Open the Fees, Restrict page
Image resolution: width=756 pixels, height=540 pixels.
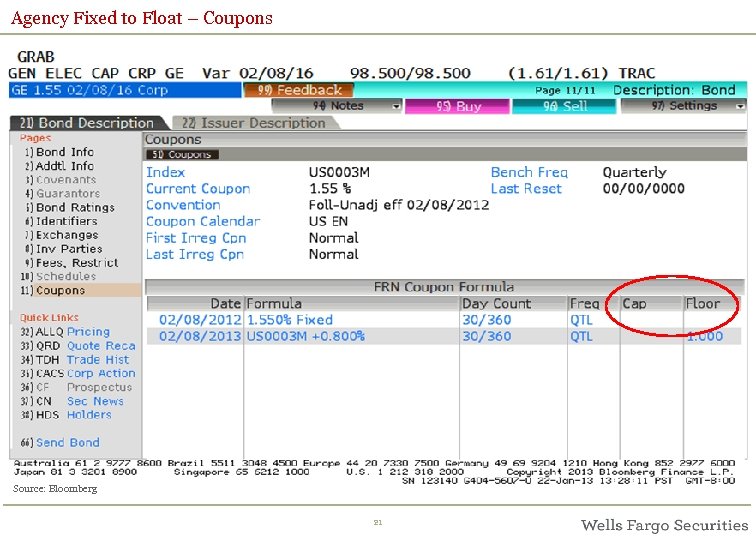tap(71, 263)
